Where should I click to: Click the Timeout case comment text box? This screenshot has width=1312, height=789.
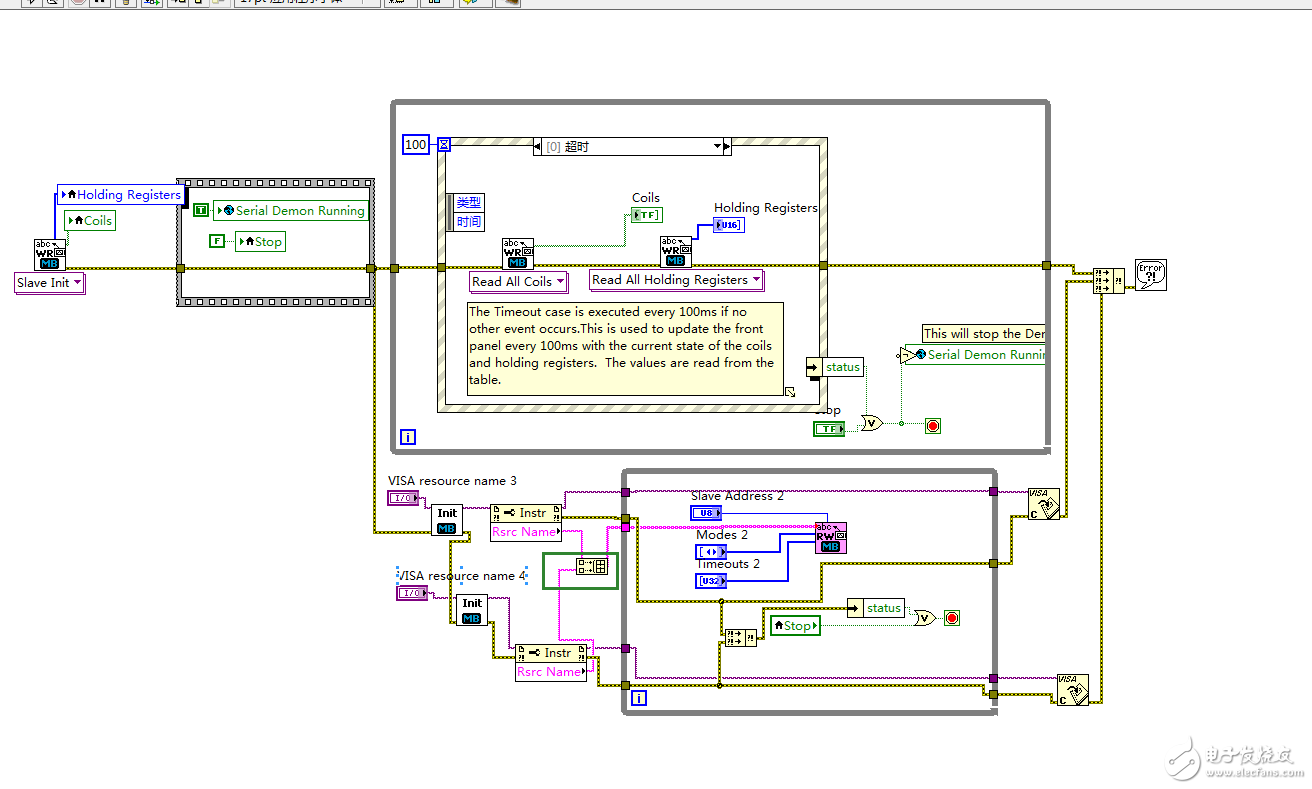click(625, 345)
